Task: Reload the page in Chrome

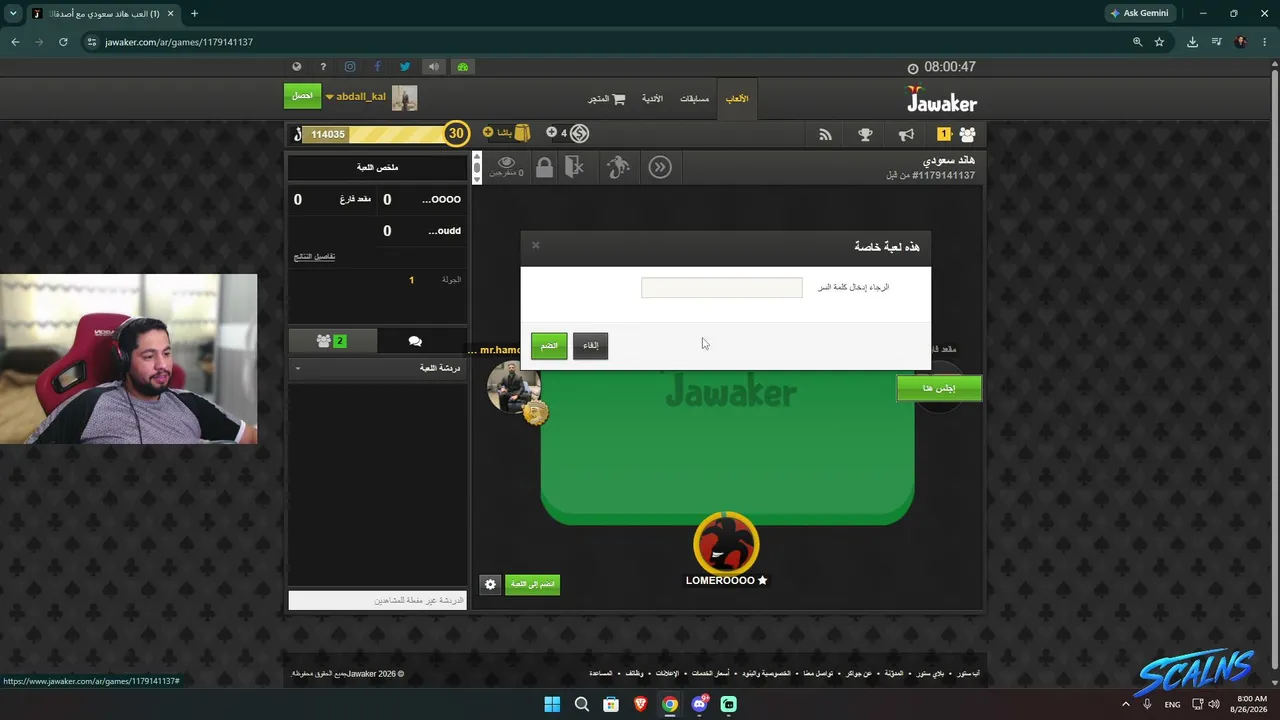Action: point(63,42)
